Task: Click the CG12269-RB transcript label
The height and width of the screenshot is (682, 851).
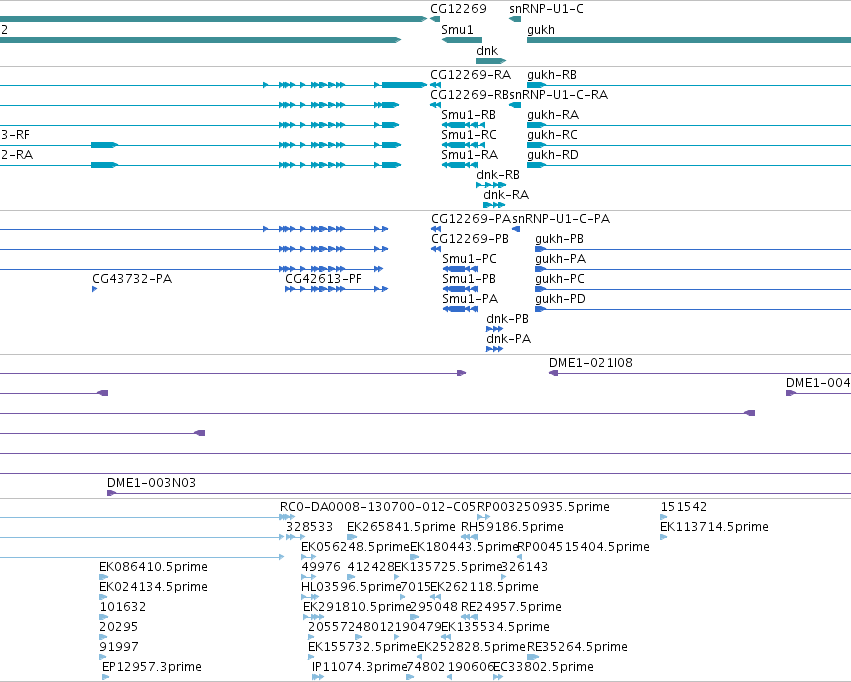Action: [x=469, y=95]
